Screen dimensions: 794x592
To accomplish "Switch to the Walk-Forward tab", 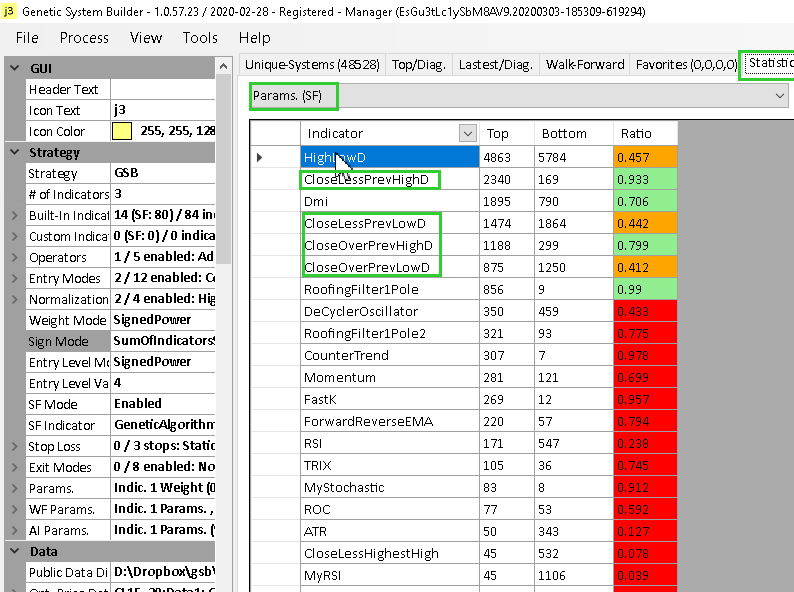I will pos(584,65).
